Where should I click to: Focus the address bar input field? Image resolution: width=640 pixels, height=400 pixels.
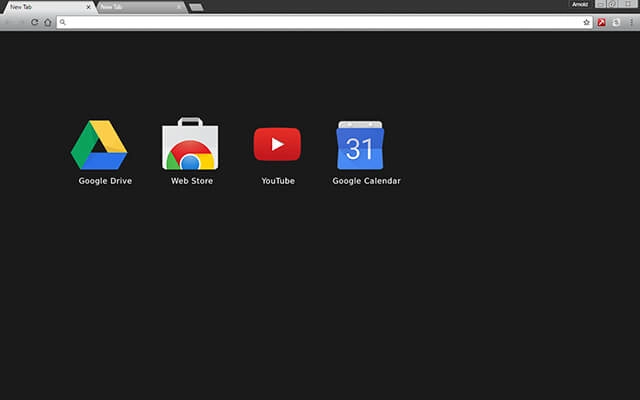coord(324,22)
